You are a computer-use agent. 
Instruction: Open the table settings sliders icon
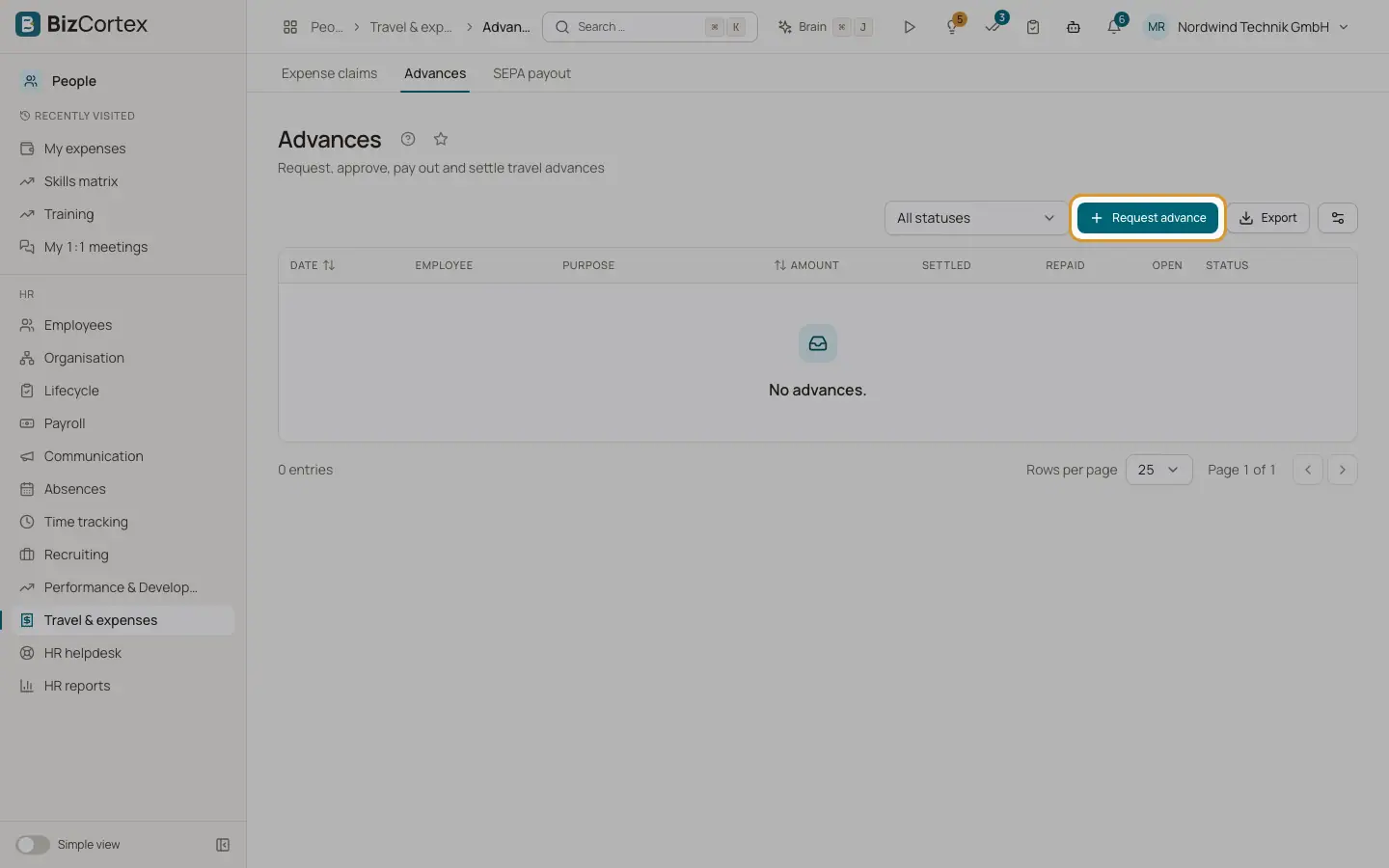coord(1338,218)
